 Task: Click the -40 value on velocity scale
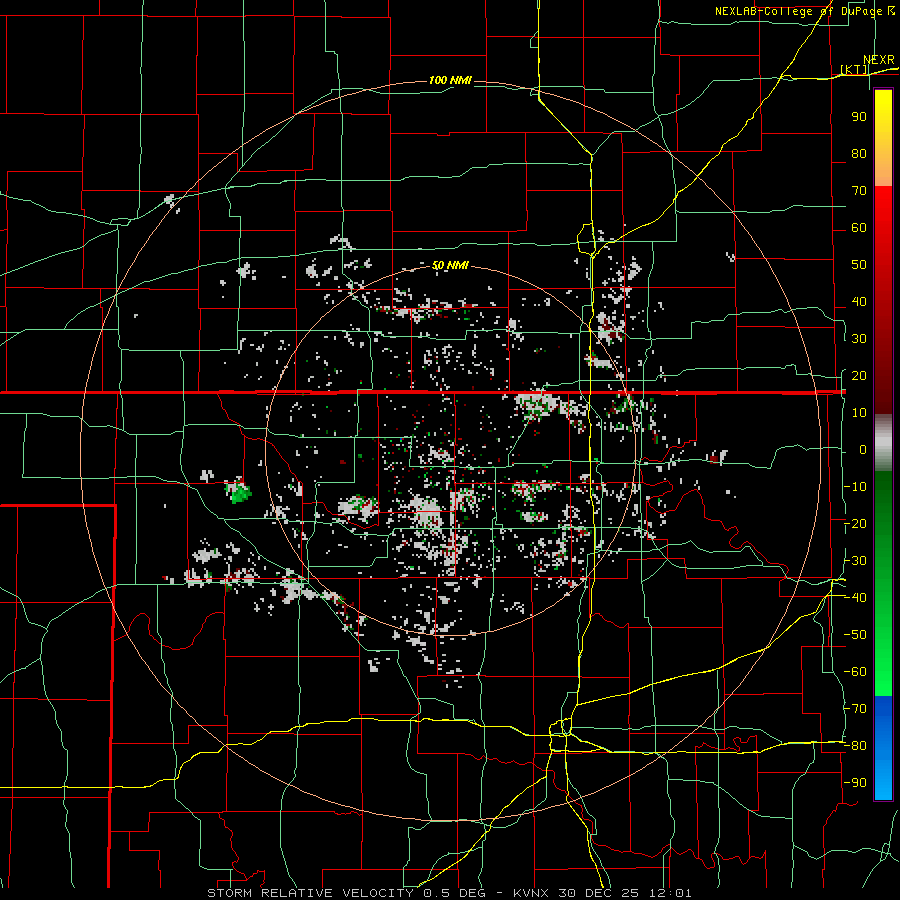[x=856, y=598]
